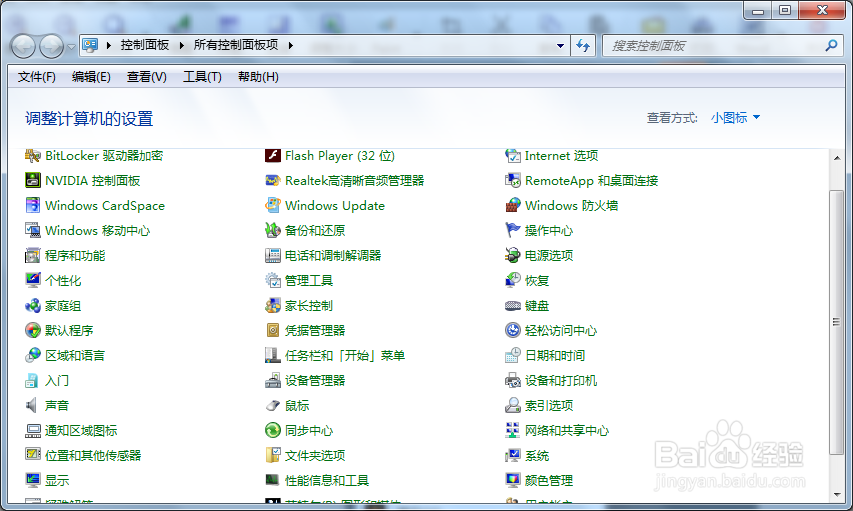Open the RemoteApp 和桌面连接 link
This screenshot has width=853, height=511.
pyautogui.click(x=591, y=180)
